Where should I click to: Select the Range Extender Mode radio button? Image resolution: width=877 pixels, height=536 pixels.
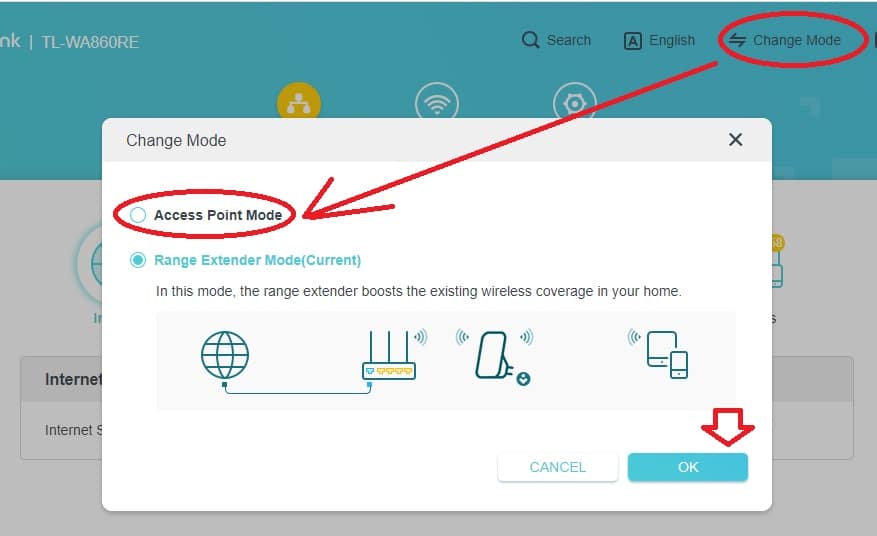[x=138, y=260]
